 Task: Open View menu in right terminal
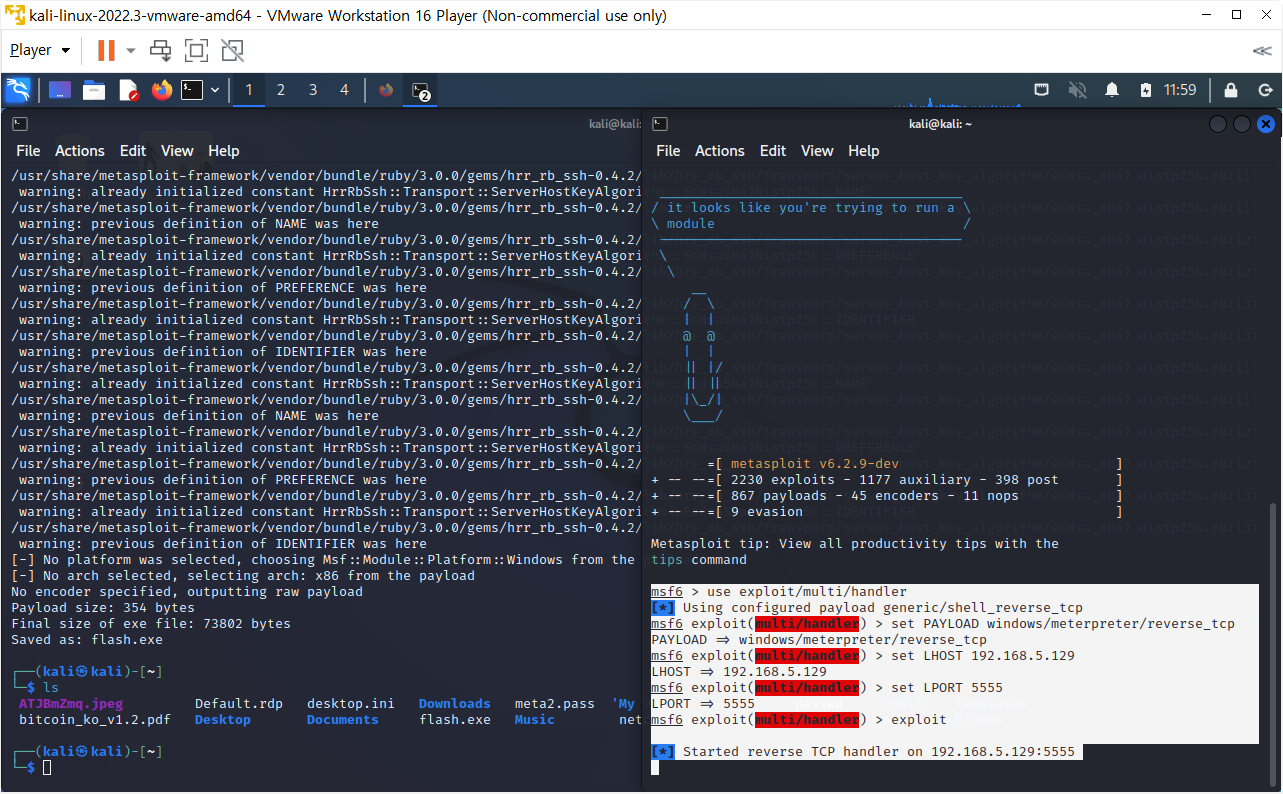coord(817,151)
